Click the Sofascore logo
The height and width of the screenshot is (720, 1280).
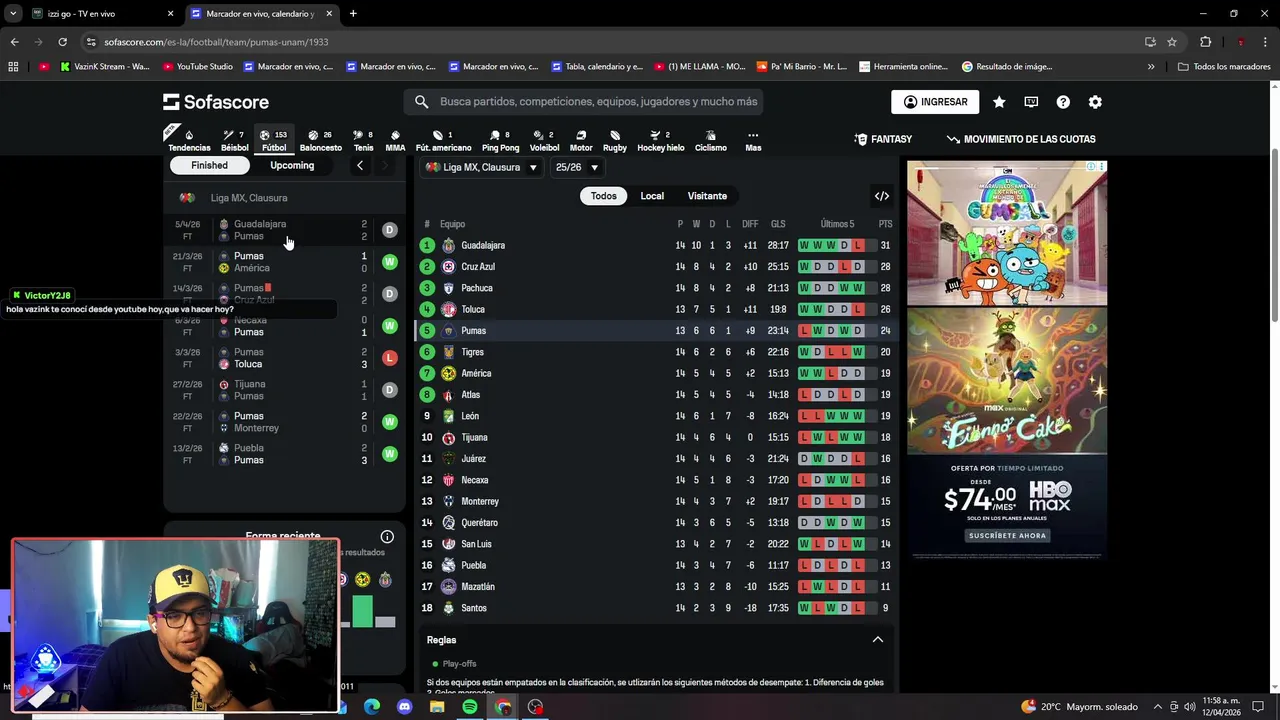tap(216, 102)
